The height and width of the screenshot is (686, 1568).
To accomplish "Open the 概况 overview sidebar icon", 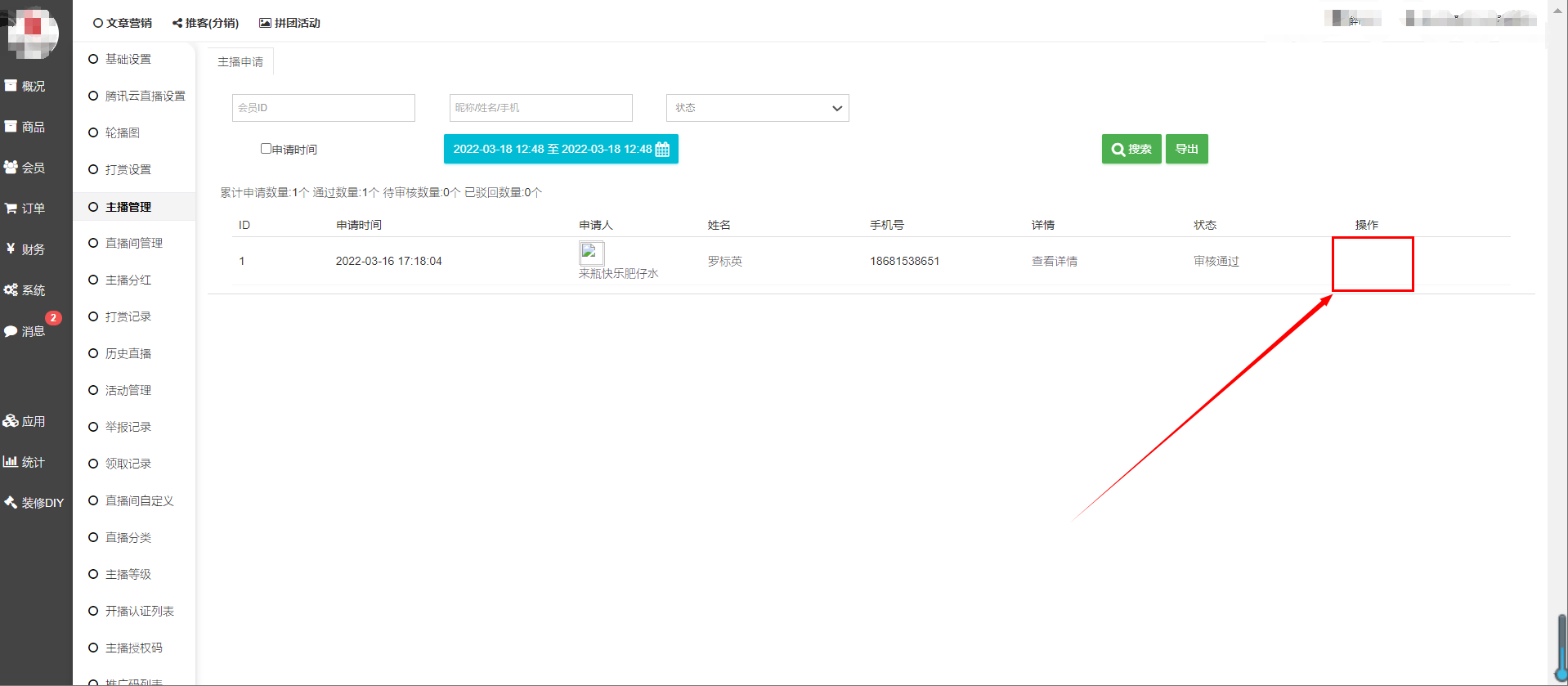I will (x=11, y=86).
